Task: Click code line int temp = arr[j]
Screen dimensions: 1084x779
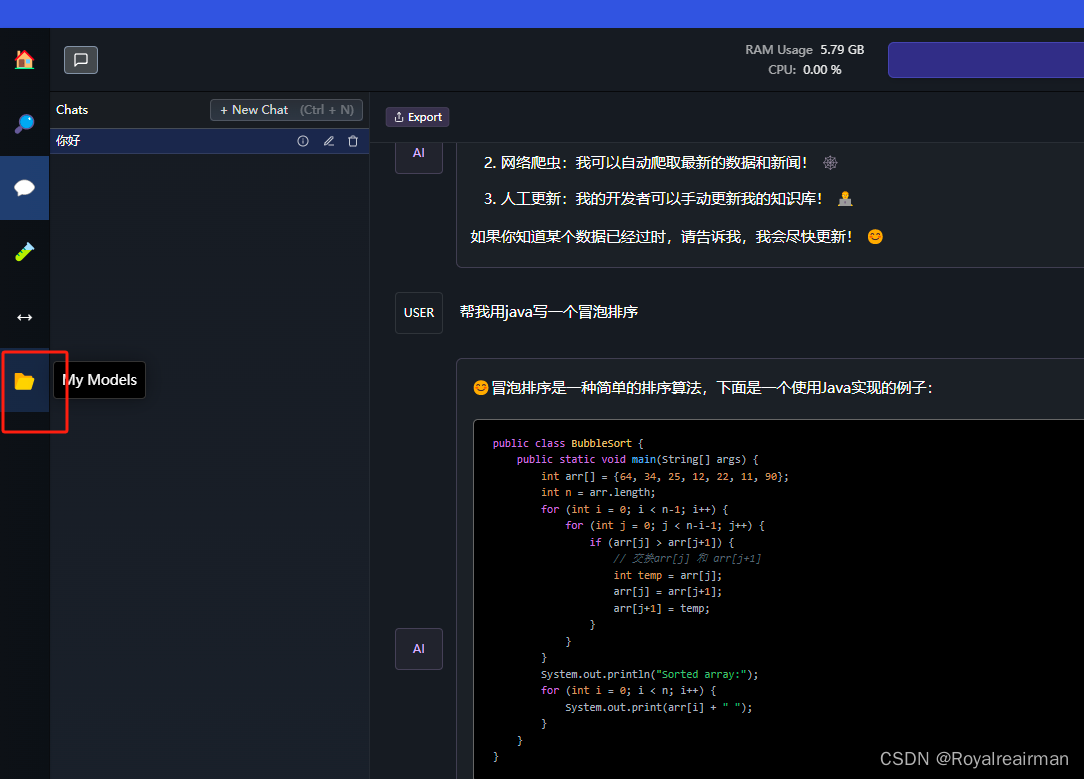Action: (668, 576)
